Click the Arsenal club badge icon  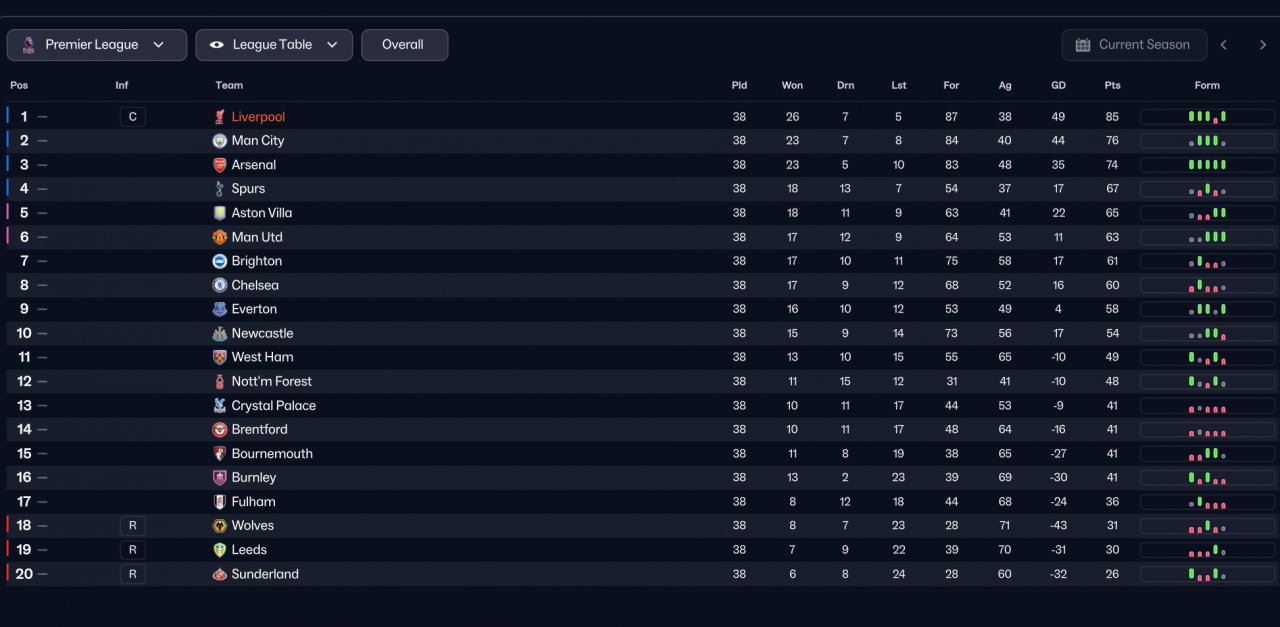point(220,165)
